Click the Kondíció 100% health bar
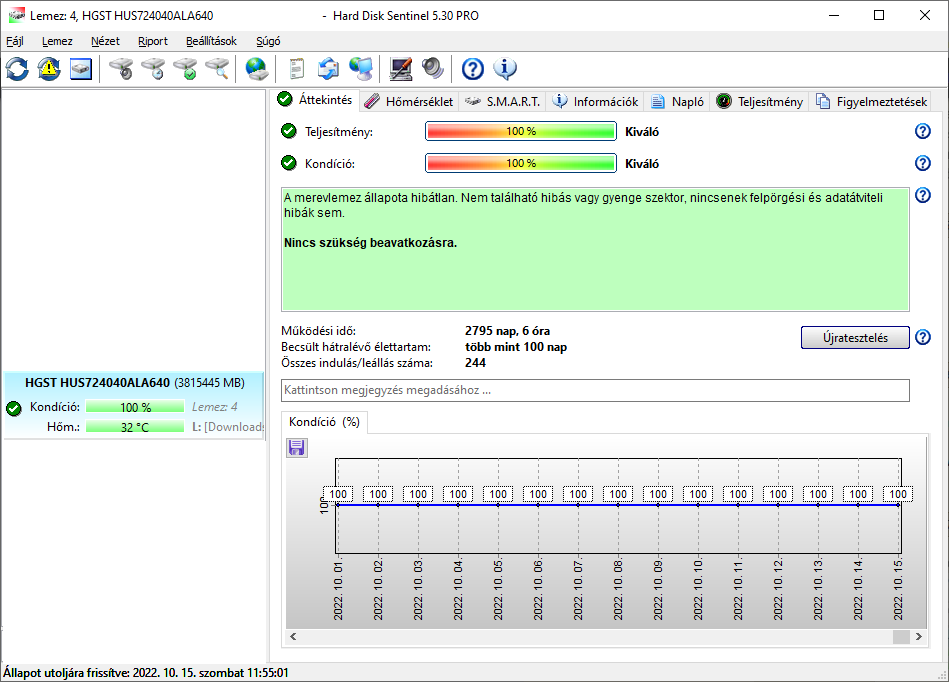 pyautogui.click(x=520, y=164)
